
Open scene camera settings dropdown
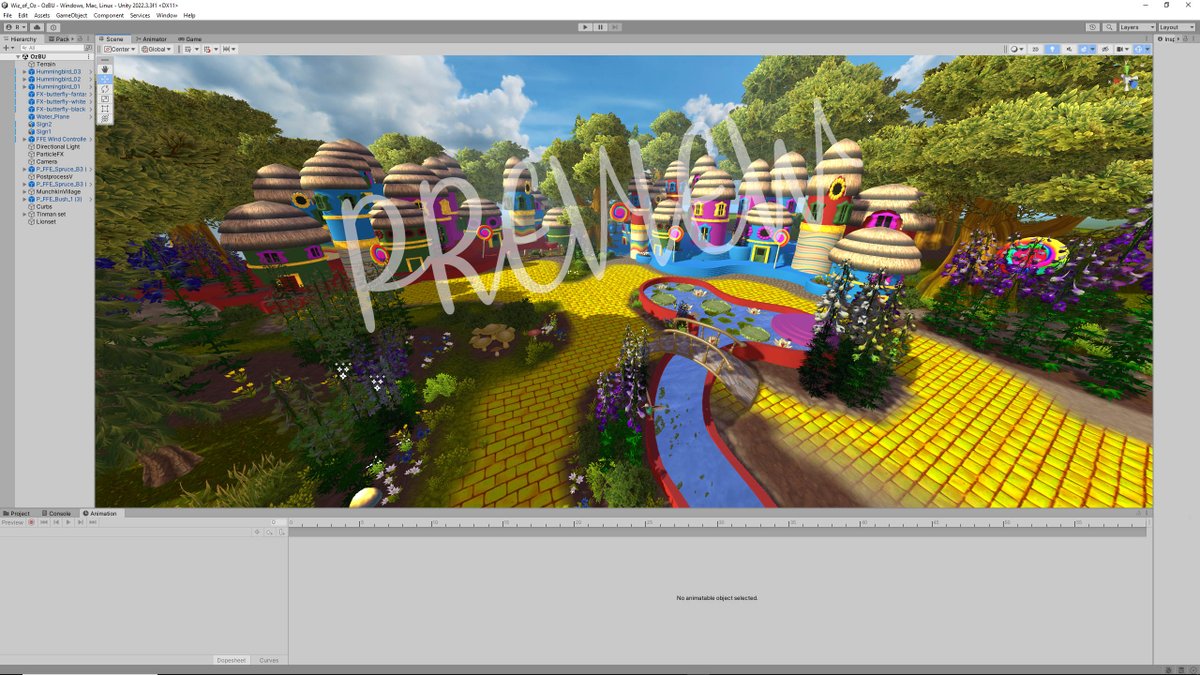(1123, 49)
